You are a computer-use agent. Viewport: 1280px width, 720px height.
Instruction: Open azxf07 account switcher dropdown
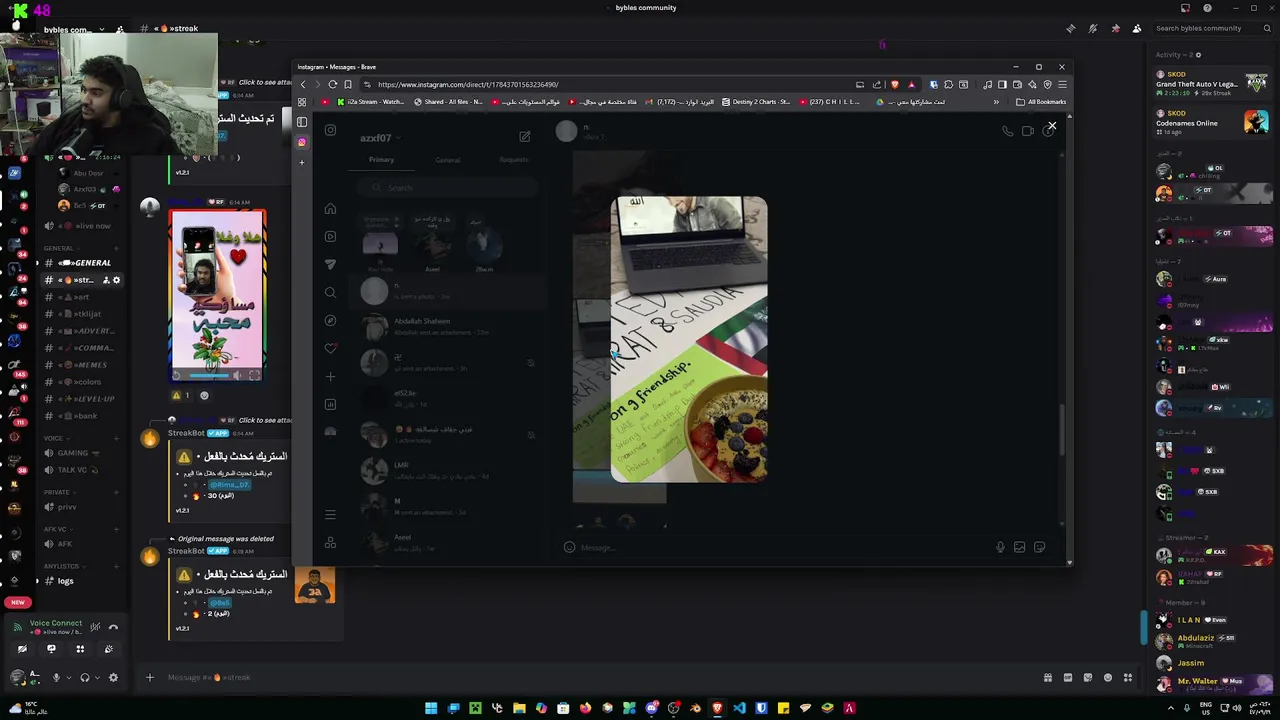pos(380,138)
